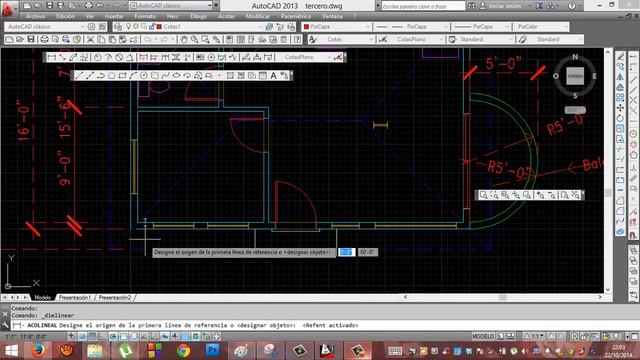Select the Hatch drawing tool

click(x=230, y=76)
